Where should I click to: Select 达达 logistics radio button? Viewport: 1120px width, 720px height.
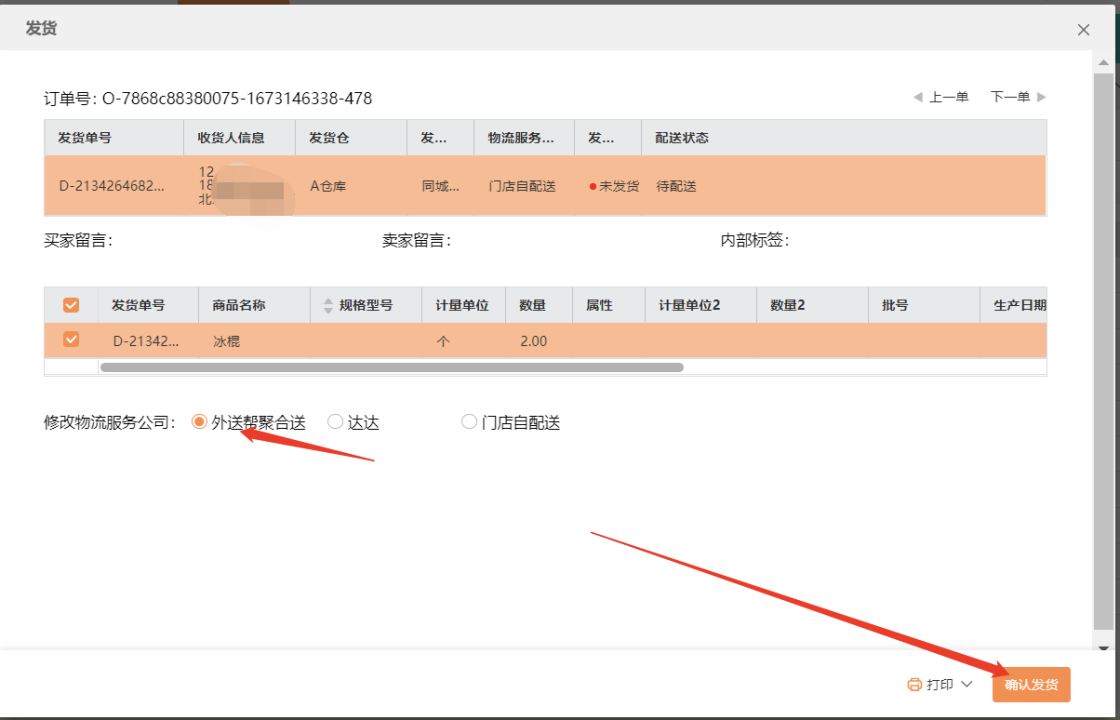(x=335, y=422)
